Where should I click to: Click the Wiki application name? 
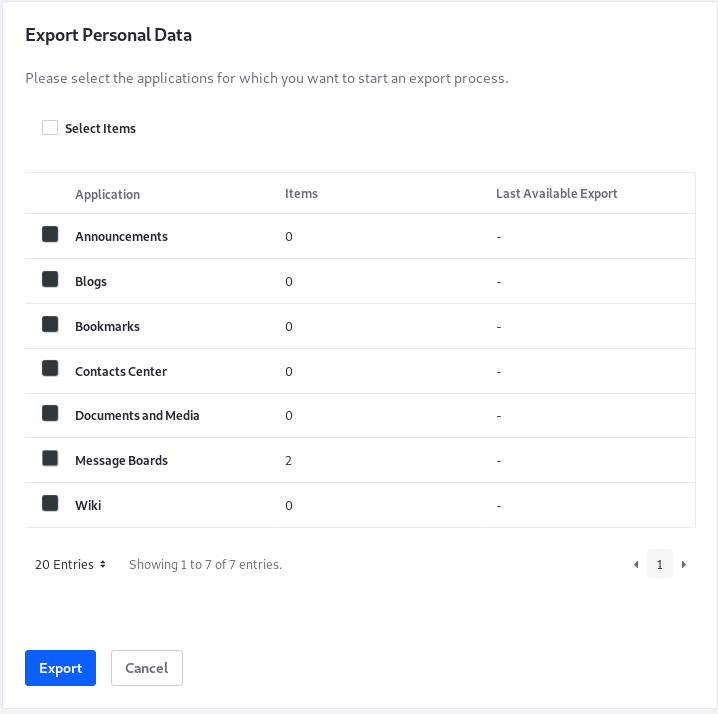coord(88,505)
